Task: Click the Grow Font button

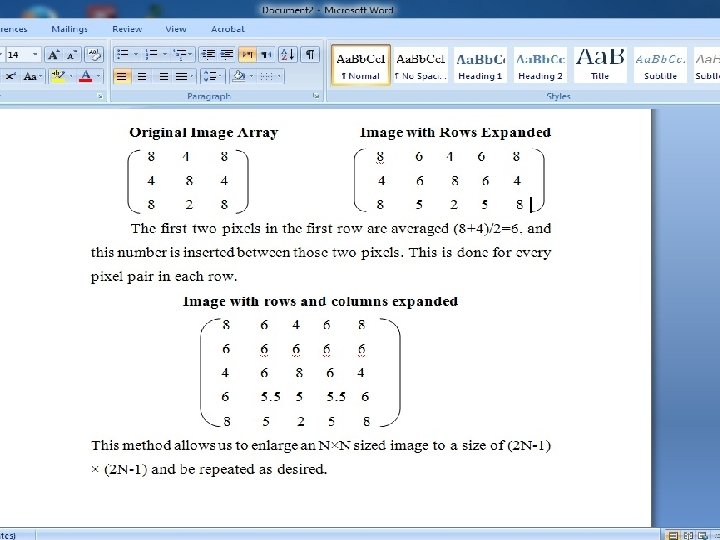Action: click(53, 55)
